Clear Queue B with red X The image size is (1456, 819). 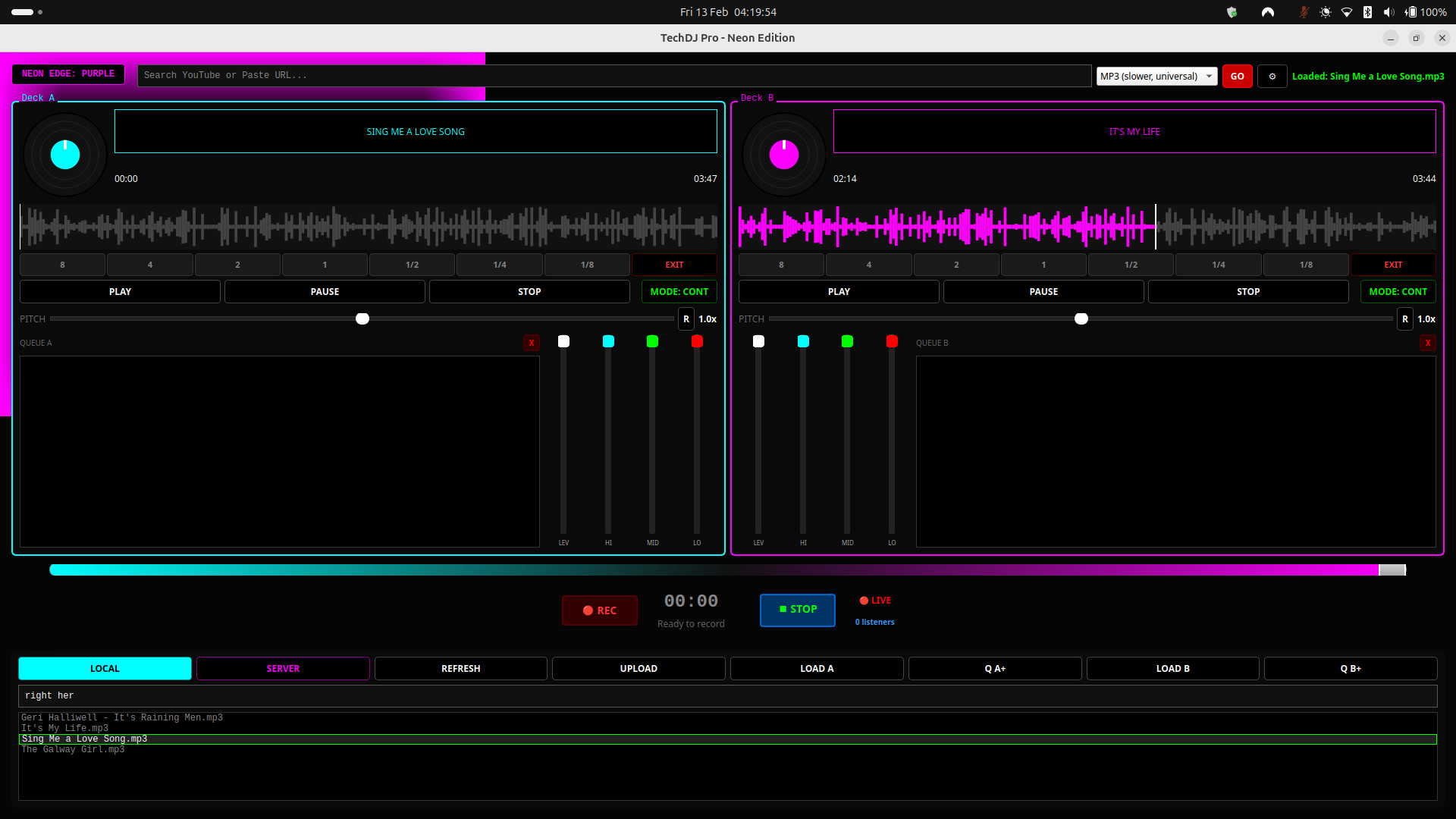1427,343
